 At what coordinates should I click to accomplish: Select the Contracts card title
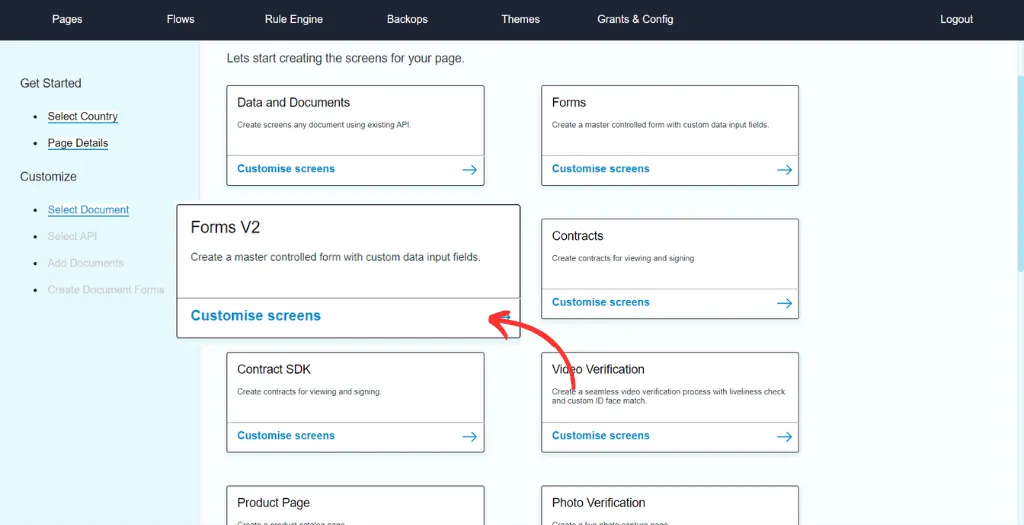point(577,236)
